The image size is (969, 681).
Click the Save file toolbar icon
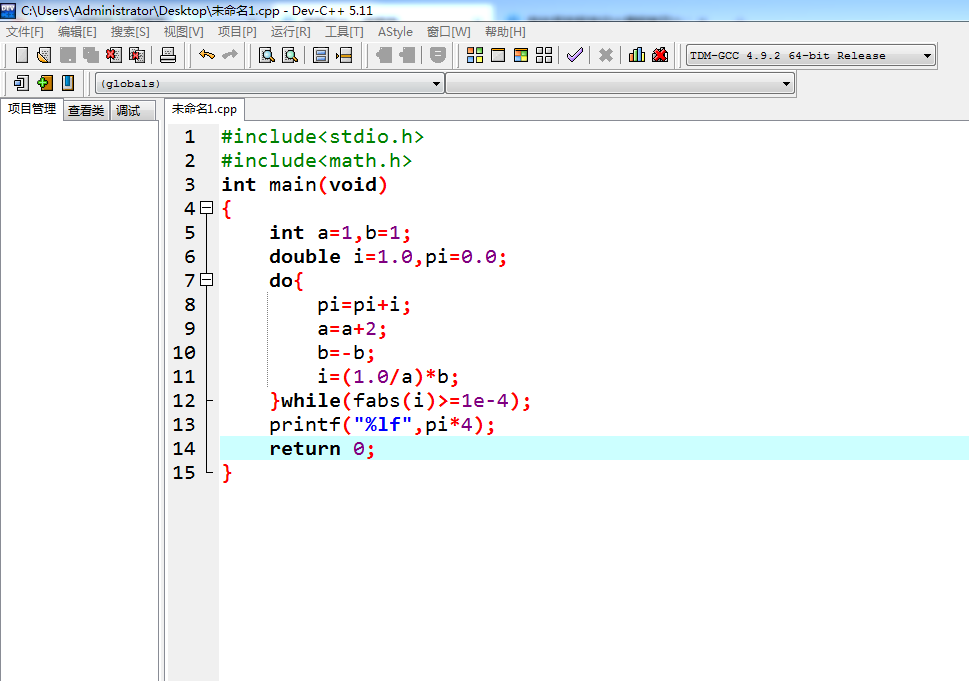(x=67, y=55)
